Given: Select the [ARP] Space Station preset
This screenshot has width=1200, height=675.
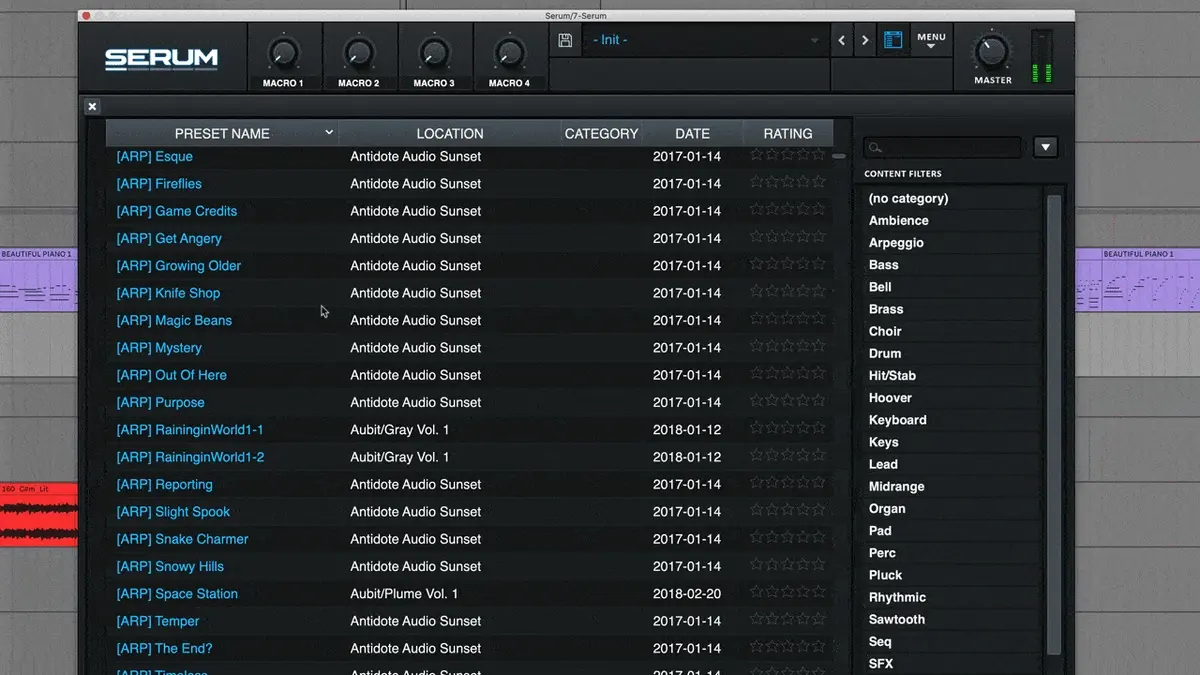Looking at the screenshot, I should tap(177, 594).
